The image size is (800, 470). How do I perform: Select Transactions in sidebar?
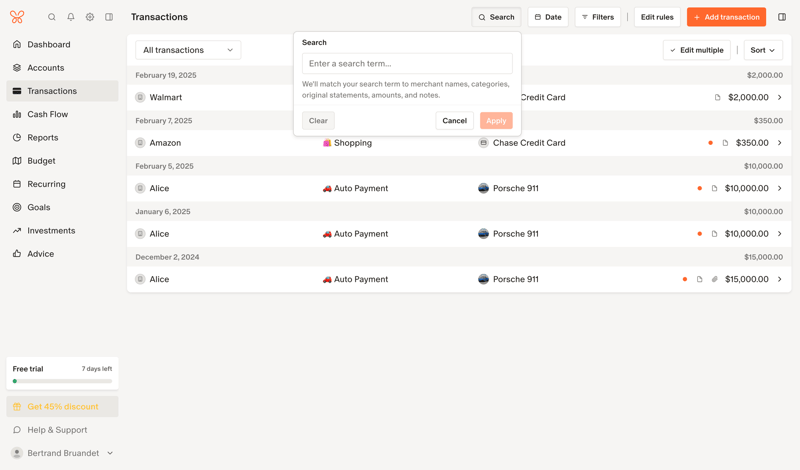point(62,91)
